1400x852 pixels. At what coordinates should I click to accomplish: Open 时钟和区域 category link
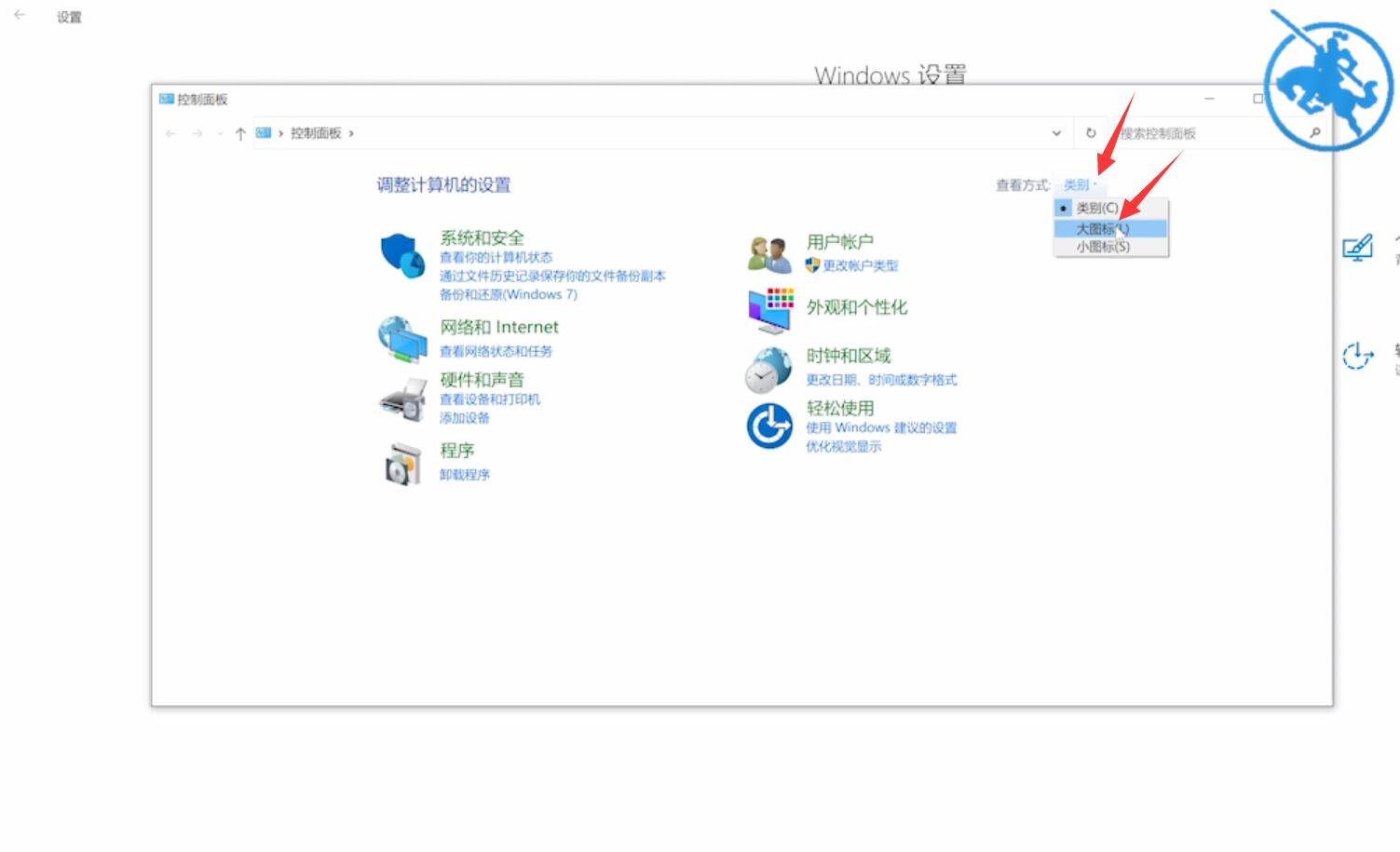(849, 356)
